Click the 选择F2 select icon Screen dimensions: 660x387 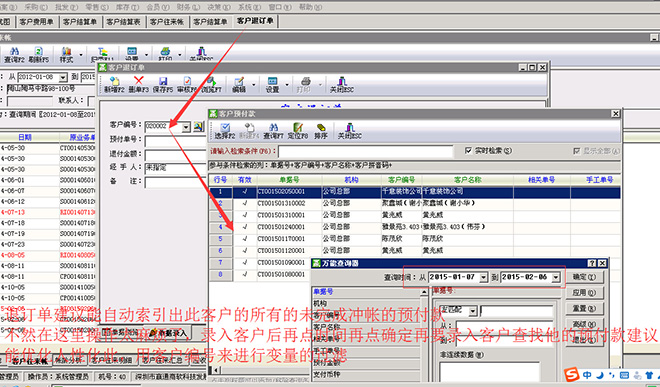(225, 128)
